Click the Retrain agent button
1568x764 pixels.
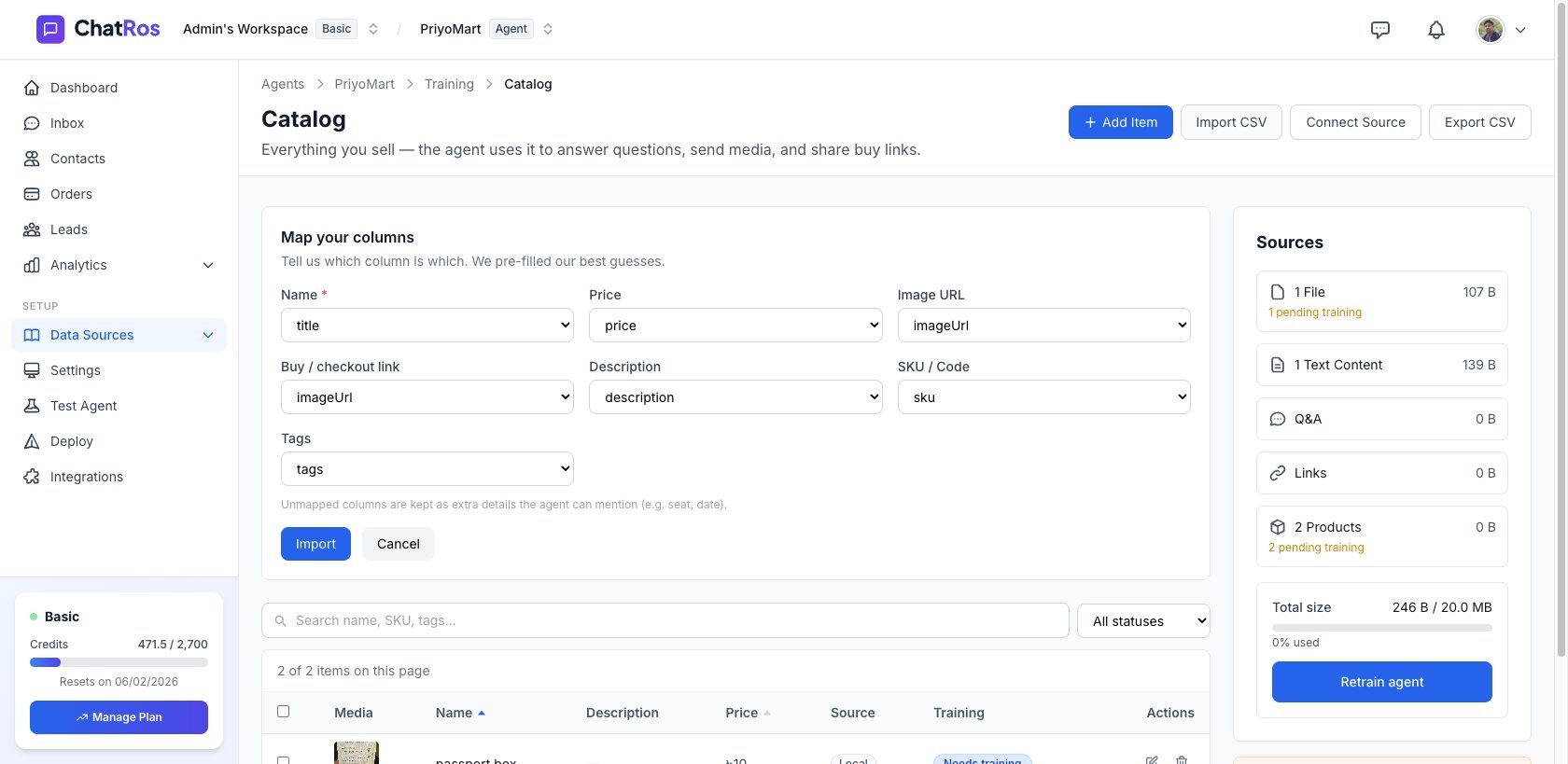tap(1382, 682)
